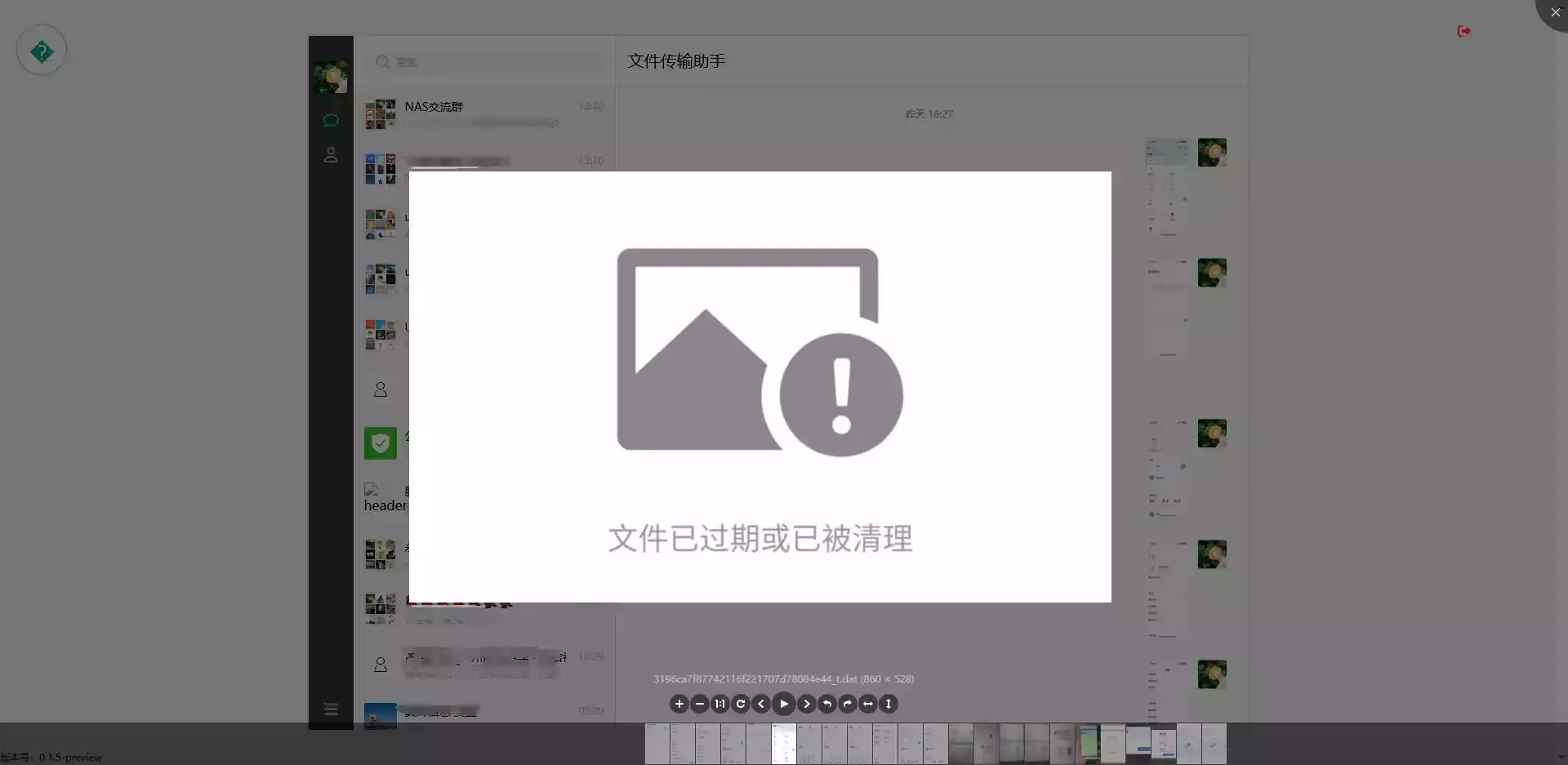
Task: Select the last thumbnail in the filmstrip
Action: (1214, 744)
